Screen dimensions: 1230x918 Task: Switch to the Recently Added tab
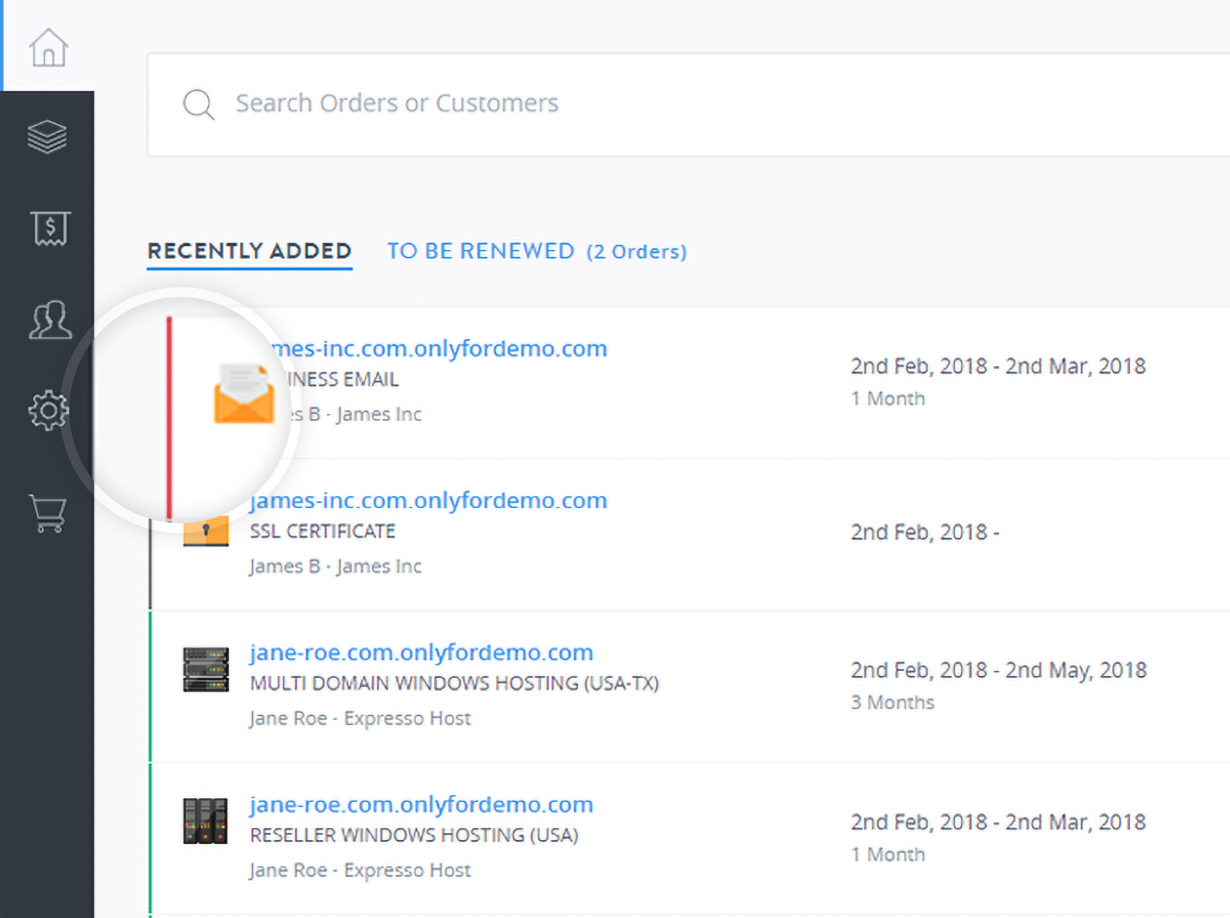tap(249, 251)
